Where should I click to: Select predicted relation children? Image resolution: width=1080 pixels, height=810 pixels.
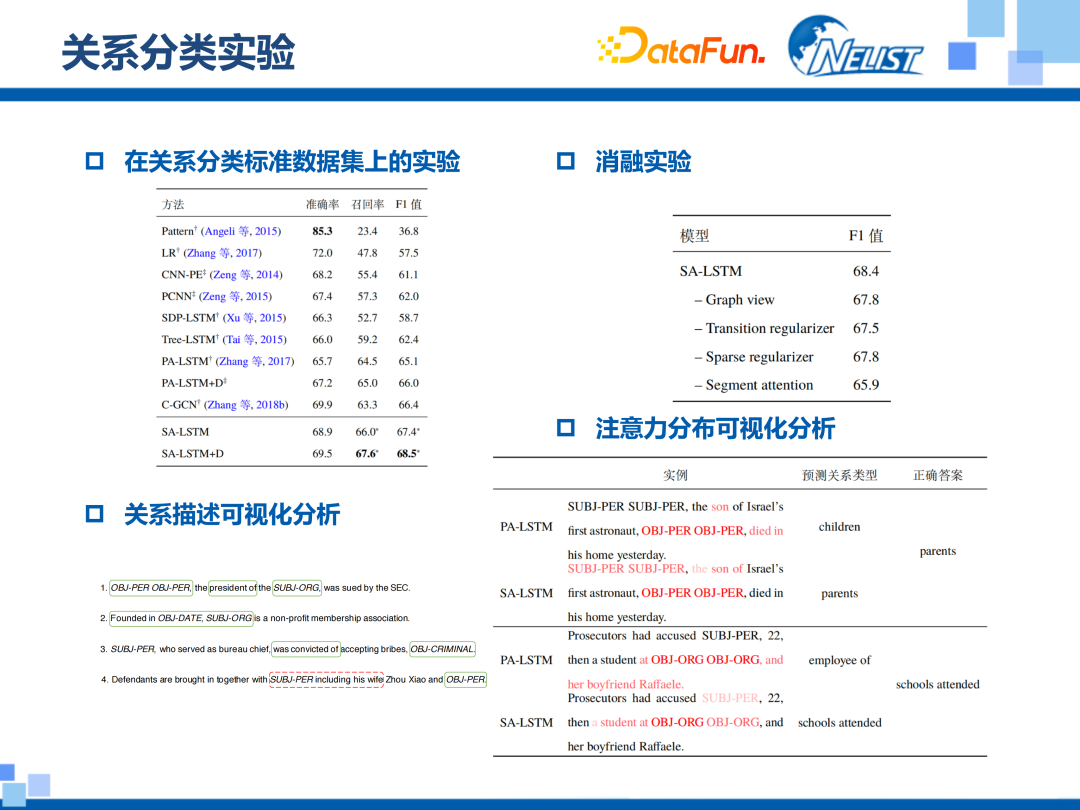839,527
